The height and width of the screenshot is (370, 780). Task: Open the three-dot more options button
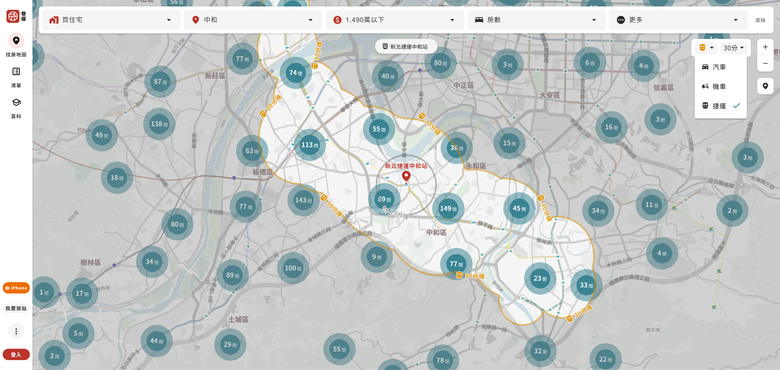tap(16, 331)
